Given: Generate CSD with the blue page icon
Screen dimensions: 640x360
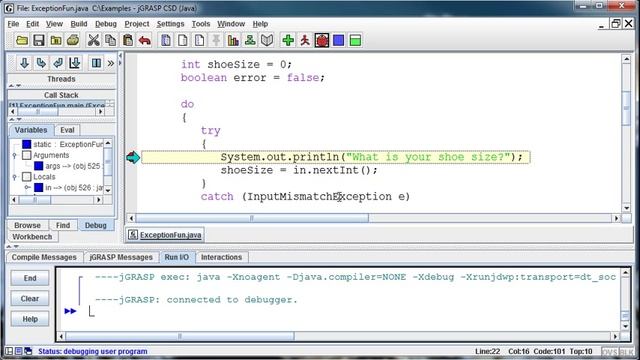Looking at the screenshot, I should [x=166, y=40].
